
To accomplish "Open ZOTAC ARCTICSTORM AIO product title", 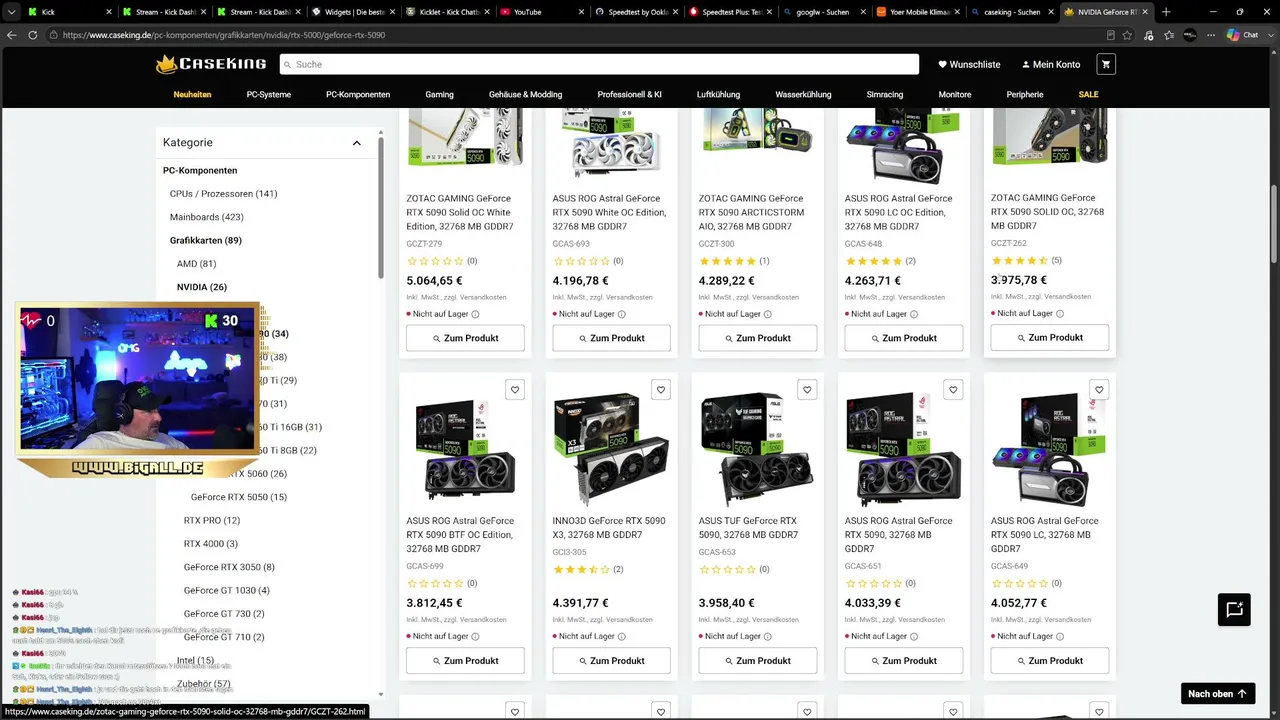I will tap(753, 213).
